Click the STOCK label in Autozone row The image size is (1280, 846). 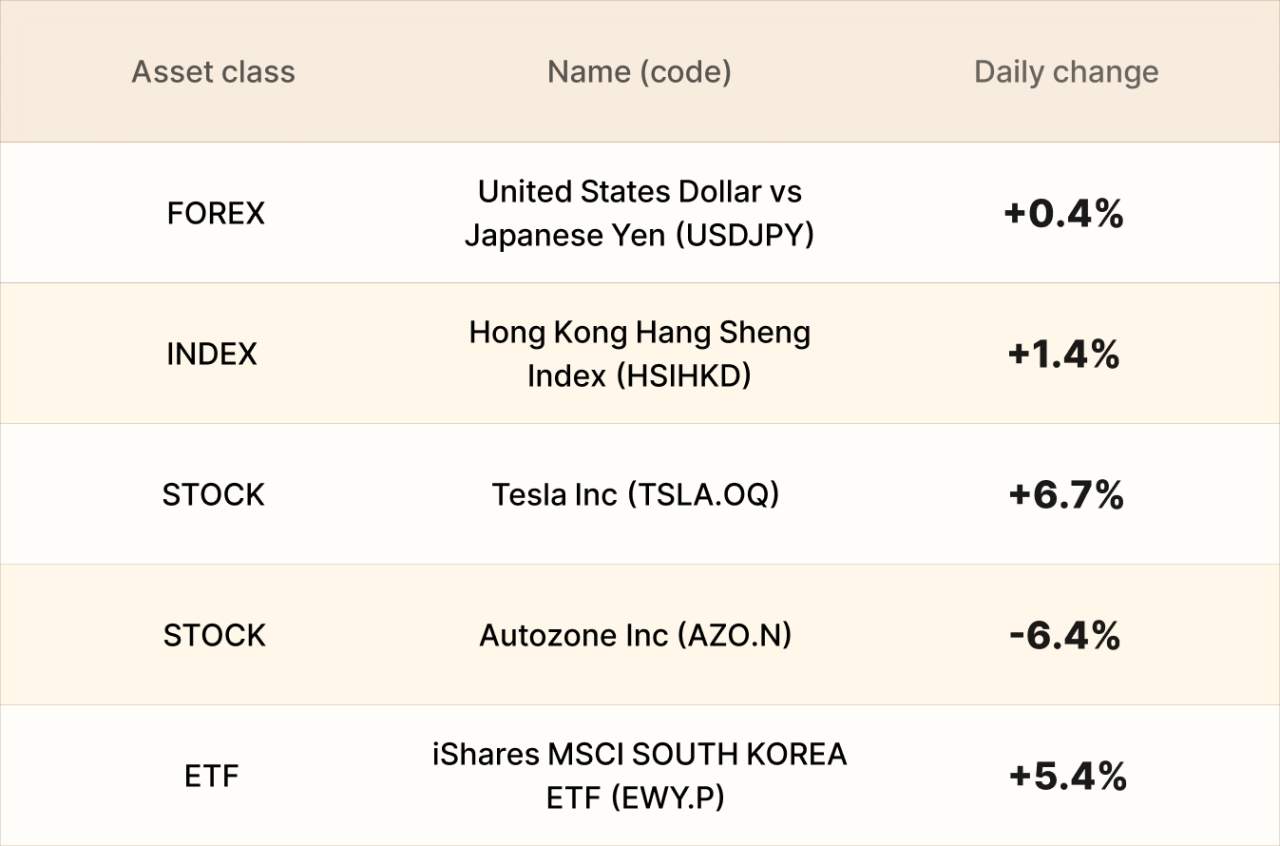coord(213,636)
